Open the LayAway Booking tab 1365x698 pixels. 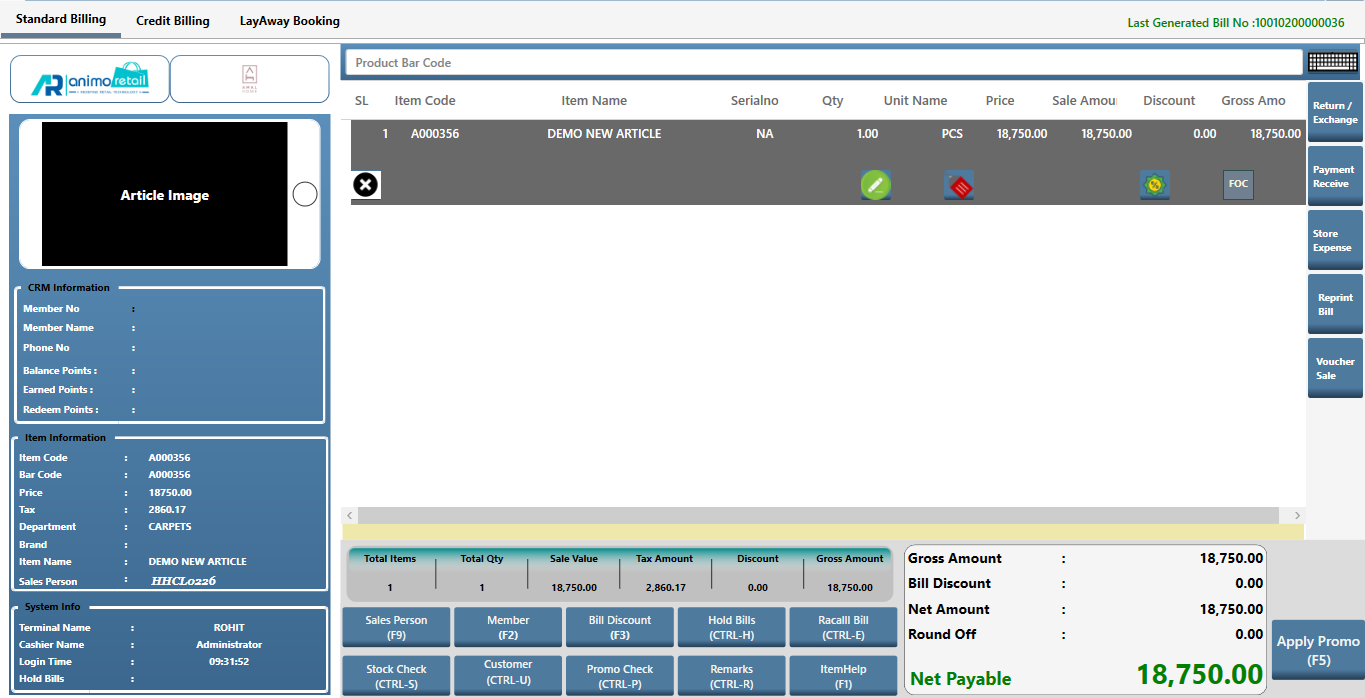[x=290, y=21]
